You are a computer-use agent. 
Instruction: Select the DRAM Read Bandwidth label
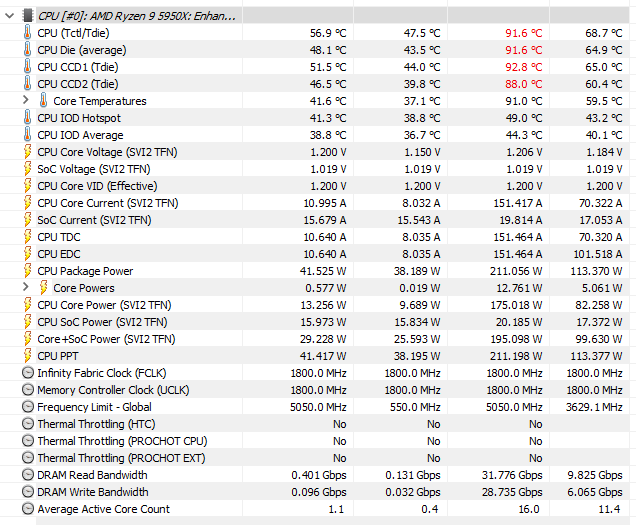(x=92, y=475)
